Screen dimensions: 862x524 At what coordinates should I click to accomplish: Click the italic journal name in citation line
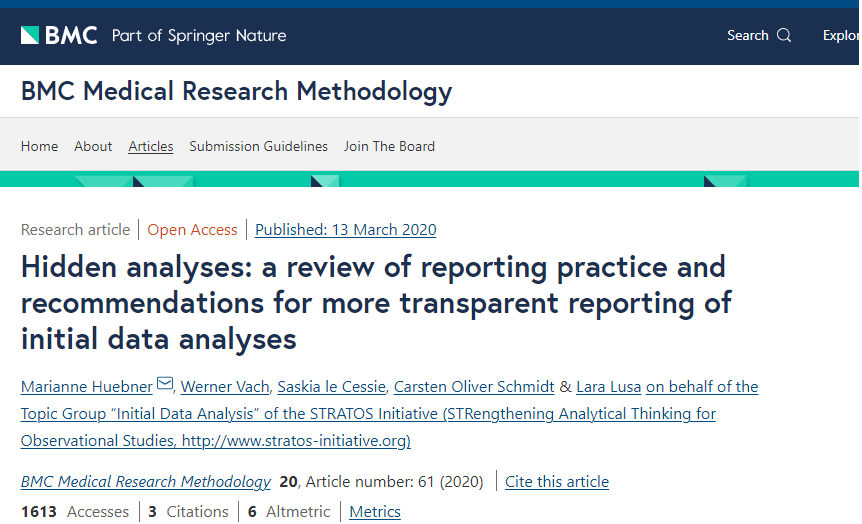[x=146, y=482]
